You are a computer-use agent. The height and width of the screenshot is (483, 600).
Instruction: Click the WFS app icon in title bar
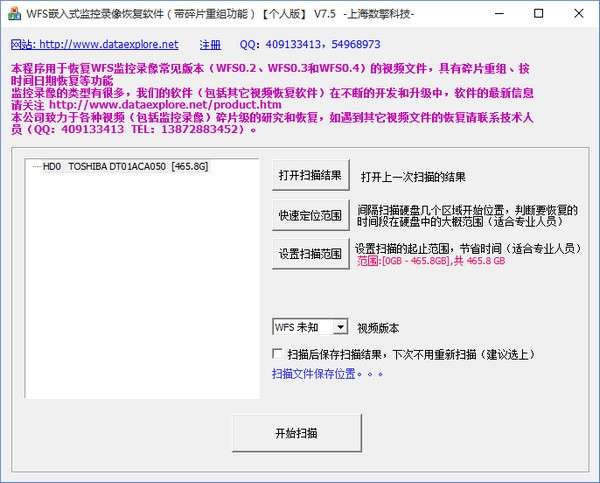tap(15, 14)
